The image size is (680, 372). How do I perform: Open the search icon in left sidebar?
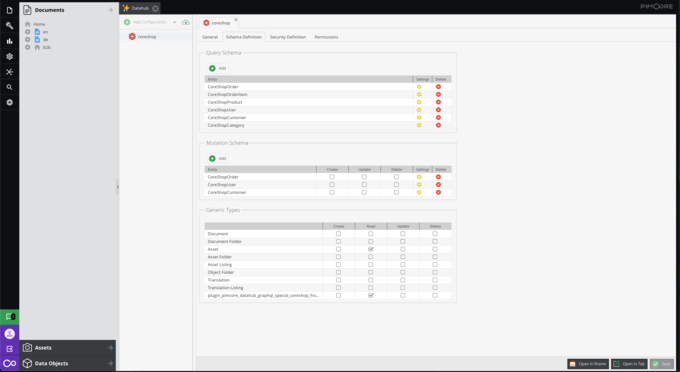[x=10, y=87]
